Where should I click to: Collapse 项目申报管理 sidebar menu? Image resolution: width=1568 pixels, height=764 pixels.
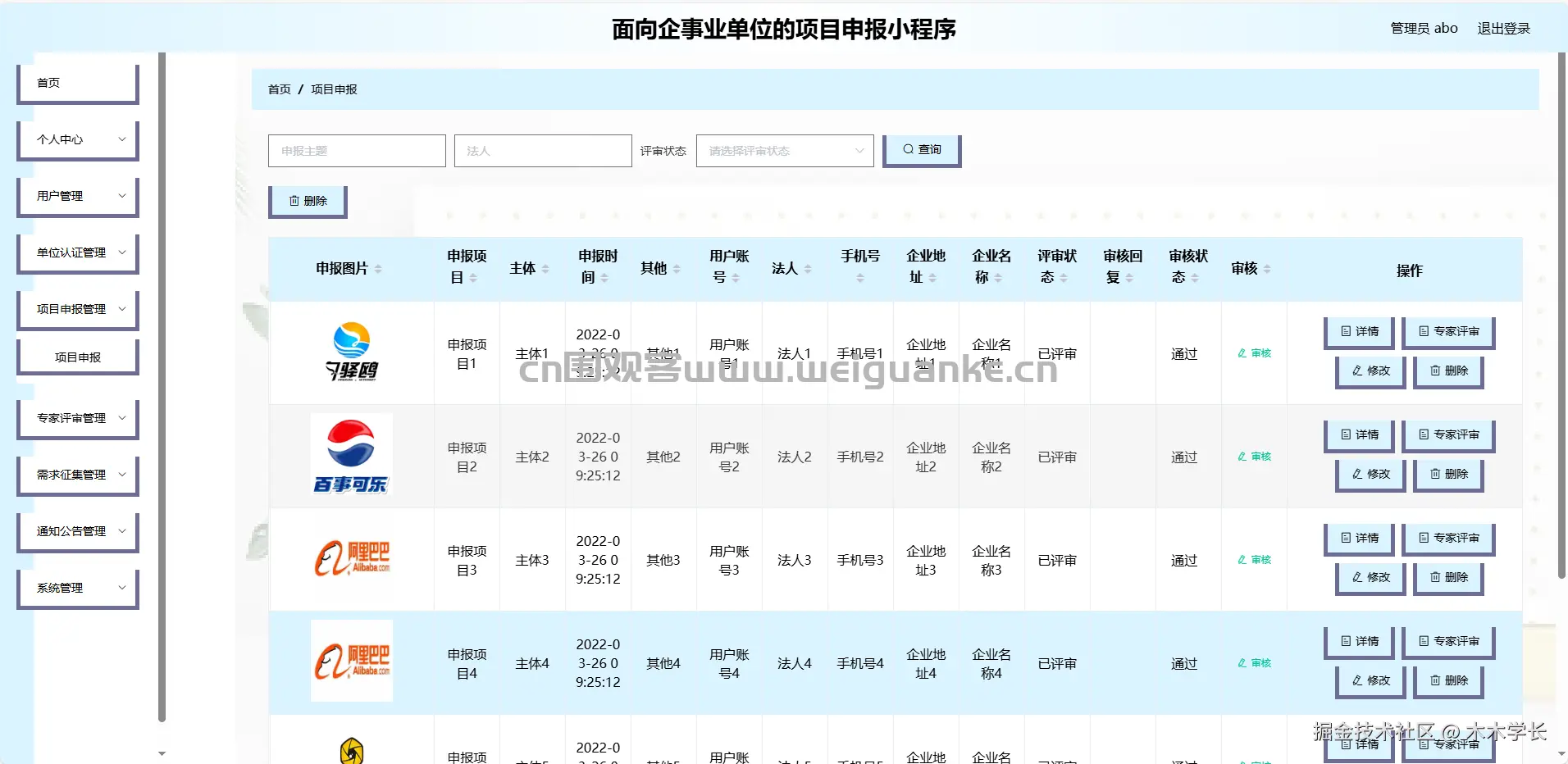[x=78, y=309]
